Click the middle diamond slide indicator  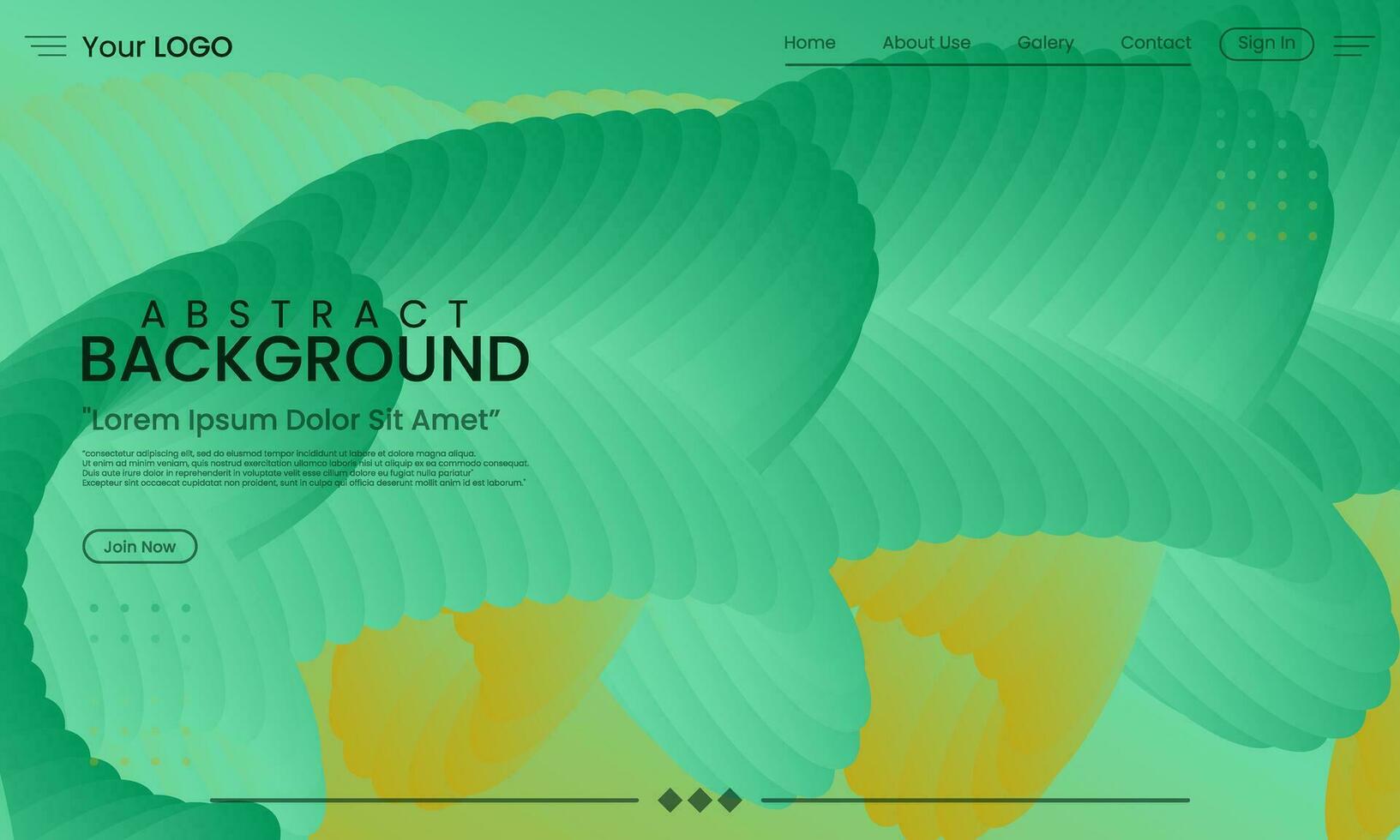coord(700,801)
